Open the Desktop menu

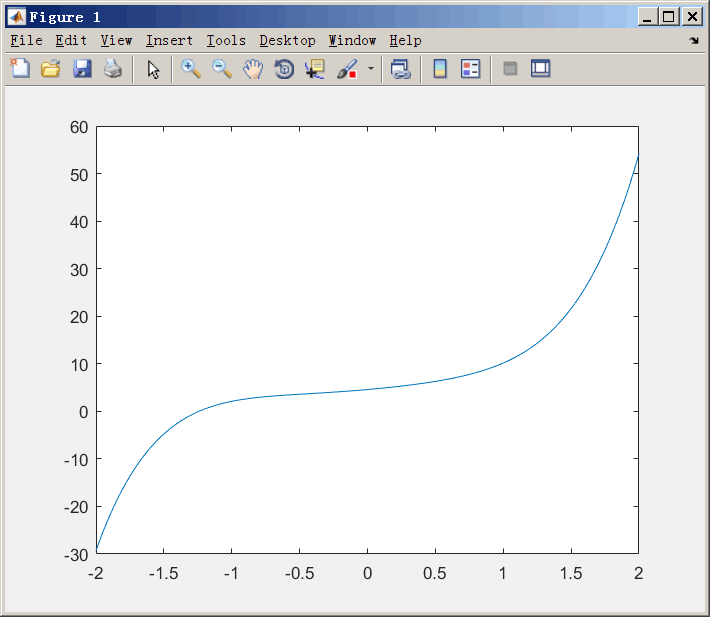click(288, 41)
